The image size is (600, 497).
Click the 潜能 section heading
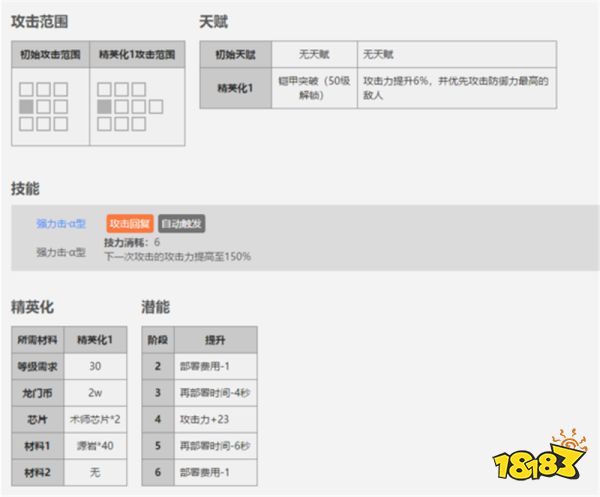[156, 306]
